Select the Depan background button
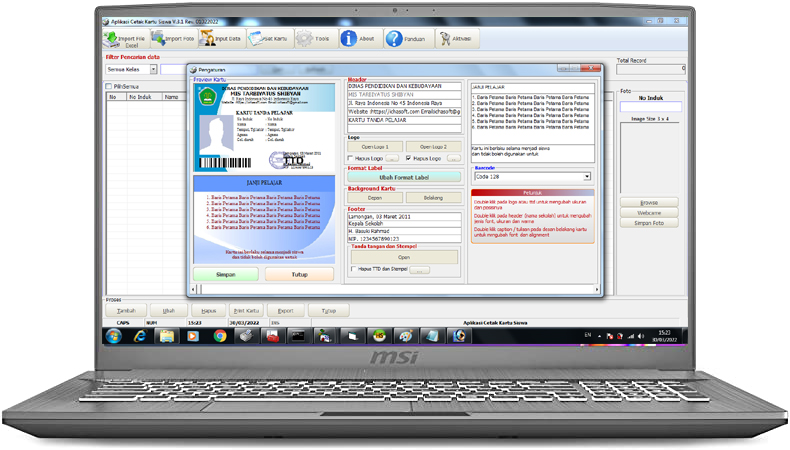Viewport: 790px width, 450px height. pyautogui.click(x=375, y=198)
